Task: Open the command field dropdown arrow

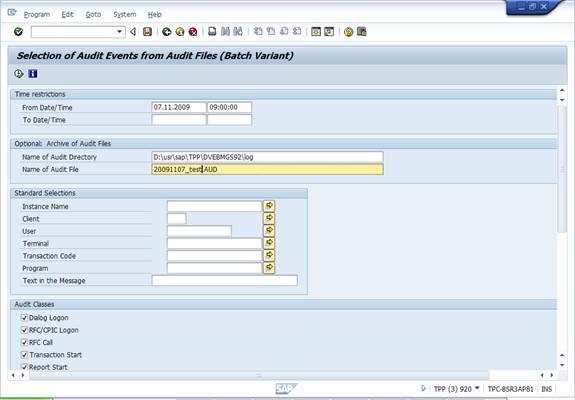Action: tap(119, 32)
